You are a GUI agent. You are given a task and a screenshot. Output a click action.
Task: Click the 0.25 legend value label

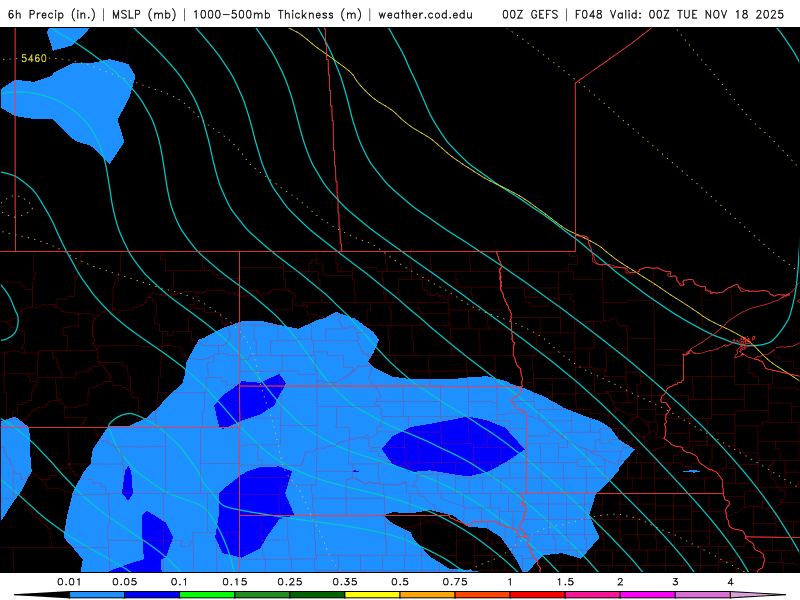tap(290, 582)
